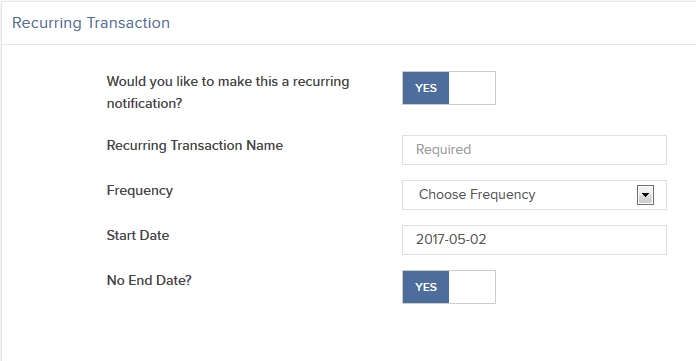Click white half of No End Date toggle
696x361 pixels.
[x=472, y=287]
